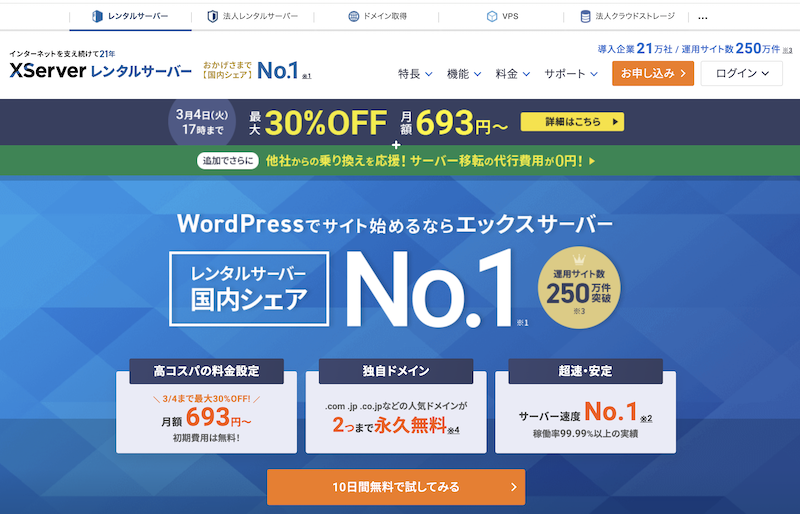Click the ※3 footnote after 250万件 in header
800x514 pixels.
point(788,50)
